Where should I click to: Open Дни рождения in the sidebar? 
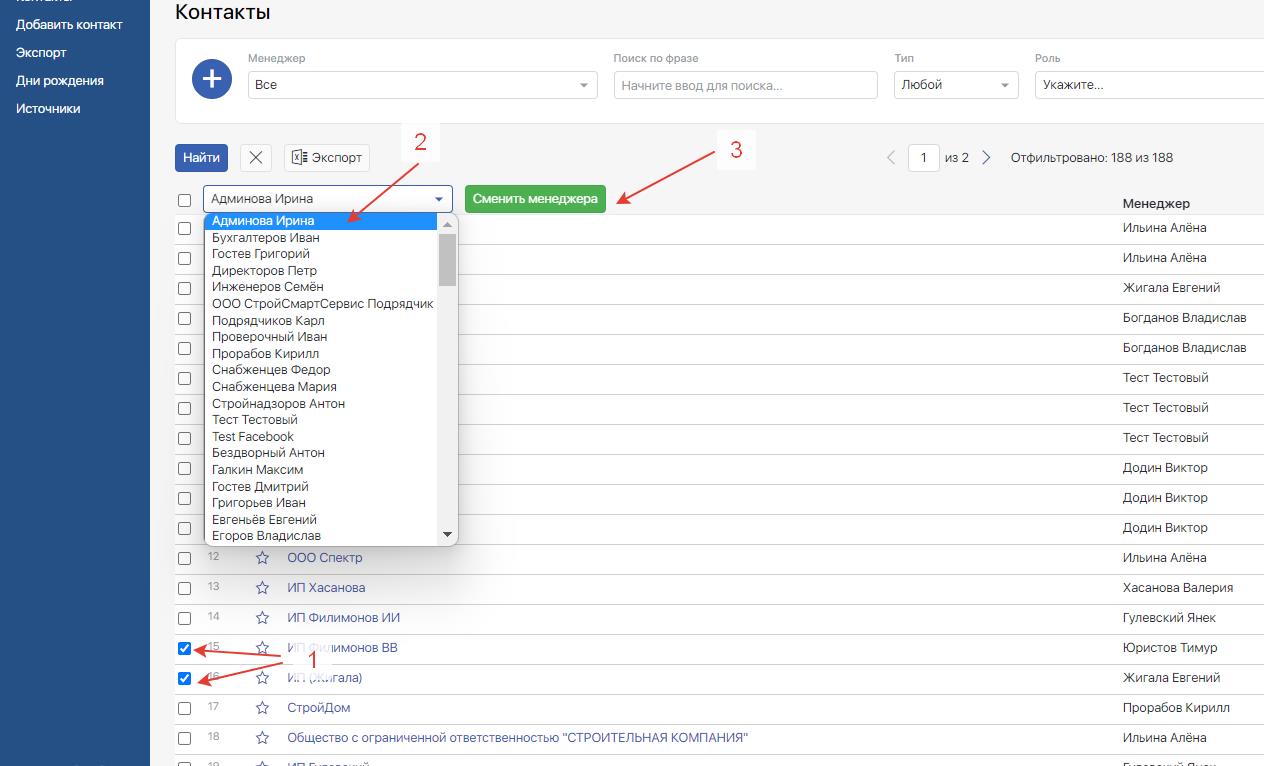point(60,81)
